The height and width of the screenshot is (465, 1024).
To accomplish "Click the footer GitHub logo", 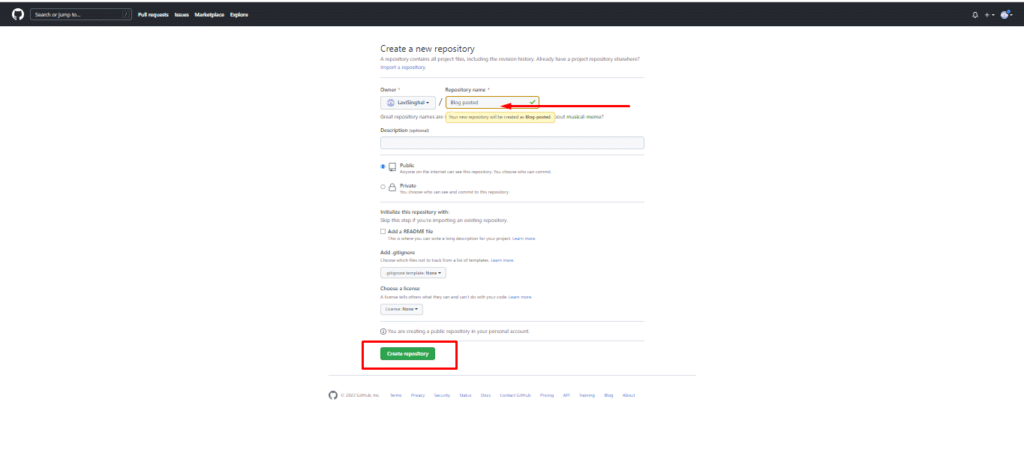I will pyautogui.click(x=333, y=395).
